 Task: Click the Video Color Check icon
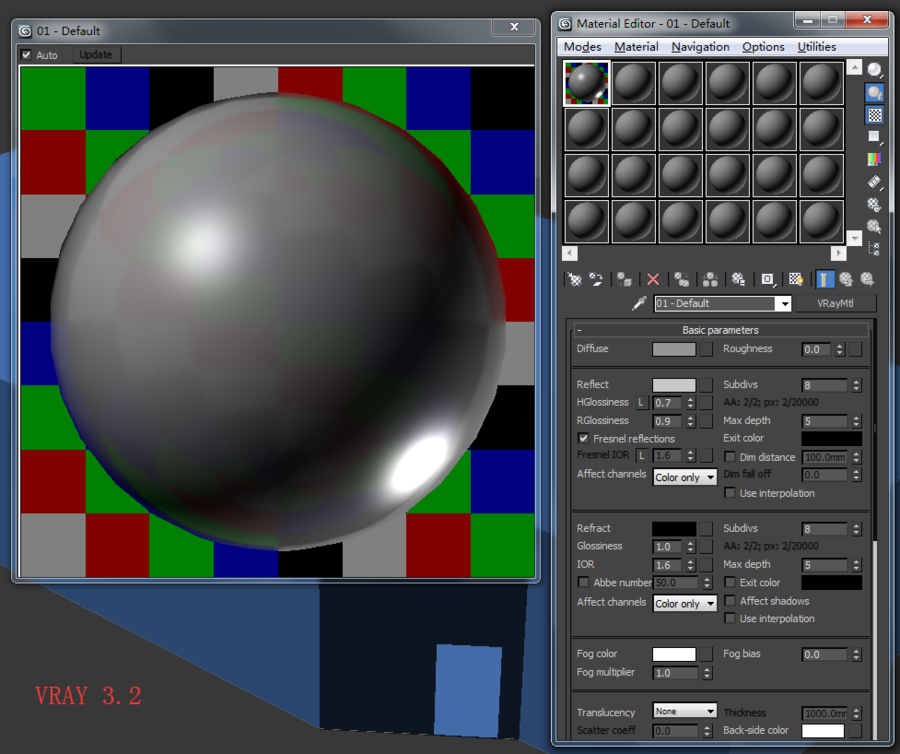coord(874,159)
